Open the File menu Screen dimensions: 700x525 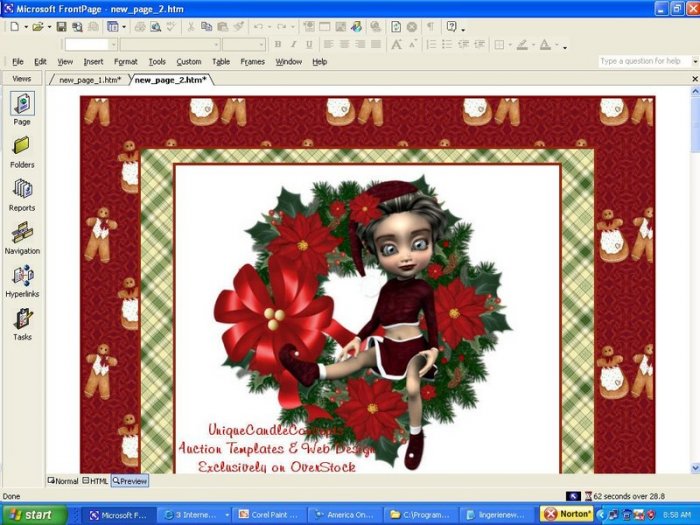pos(18,62)
